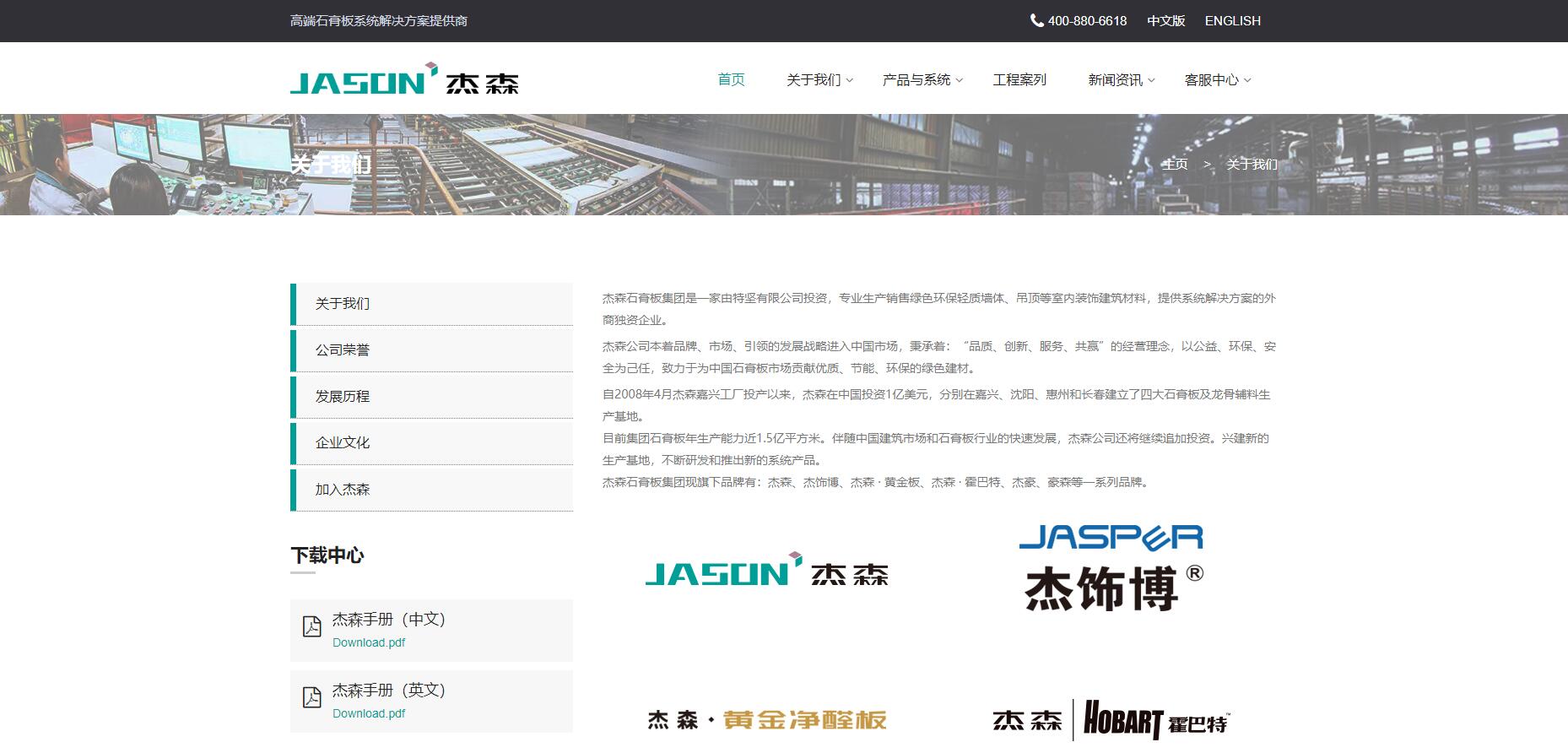Go to 首页 in navigation
Image resolution: width=1568 pixels, height=753 pixels.
pyautogui.click(x=731, y=79)
